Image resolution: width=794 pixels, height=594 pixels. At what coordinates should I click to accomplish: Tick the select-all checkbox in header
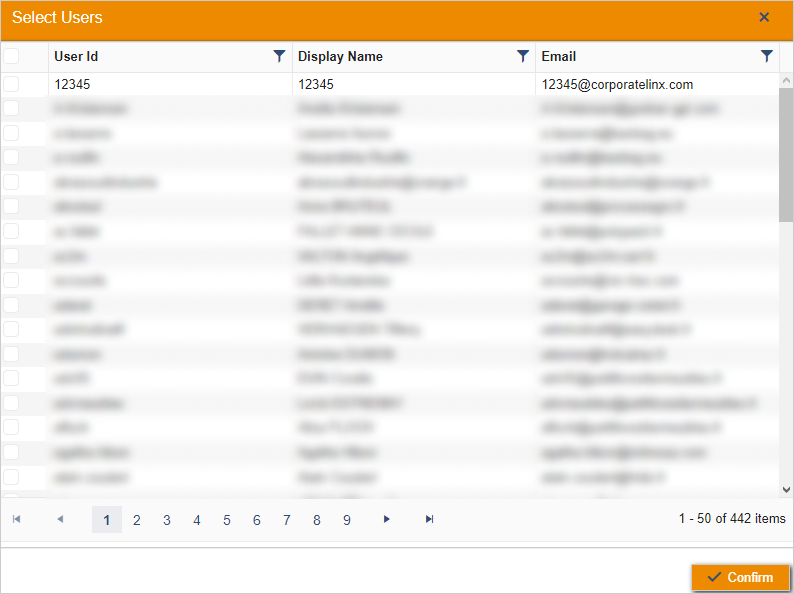(11, 57)
